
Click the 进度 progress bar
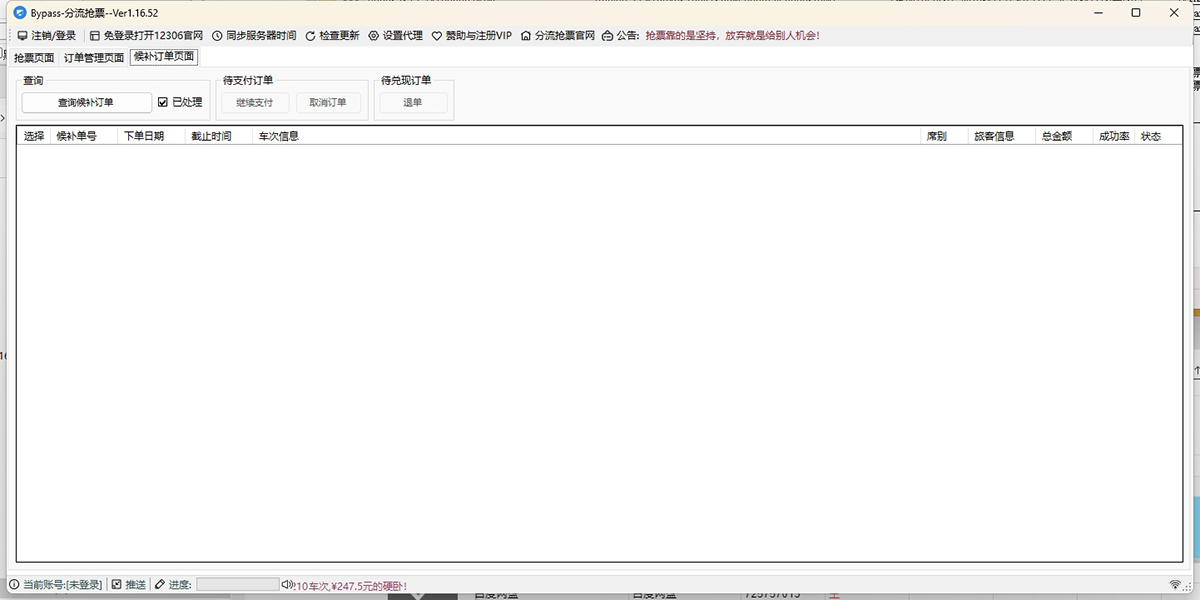[237, 584]
